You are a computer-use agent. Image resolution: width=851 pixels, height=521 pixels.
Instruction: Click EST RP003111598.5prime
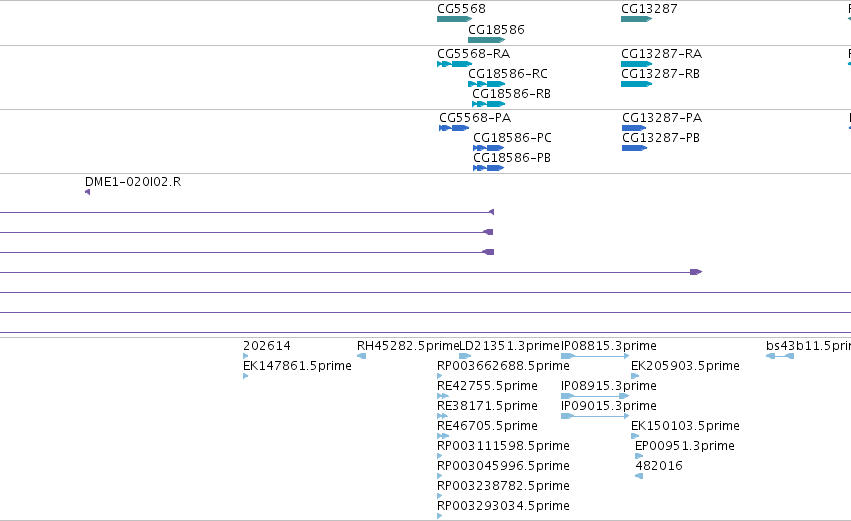coord(503,446)
